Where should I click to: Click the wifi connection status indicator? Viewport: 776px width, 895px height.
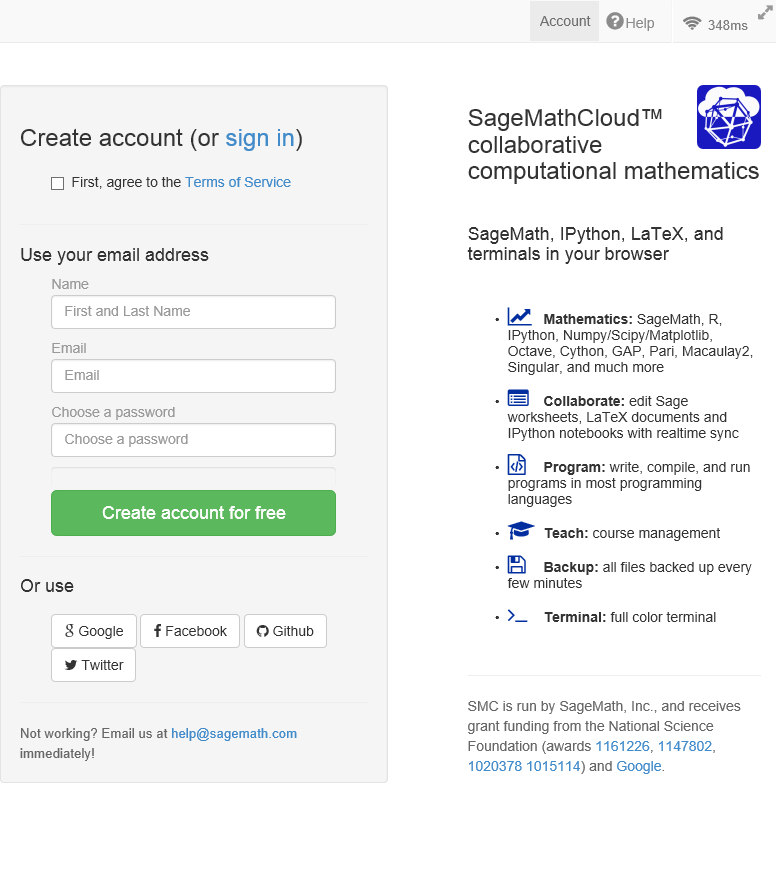coord(714,24)
